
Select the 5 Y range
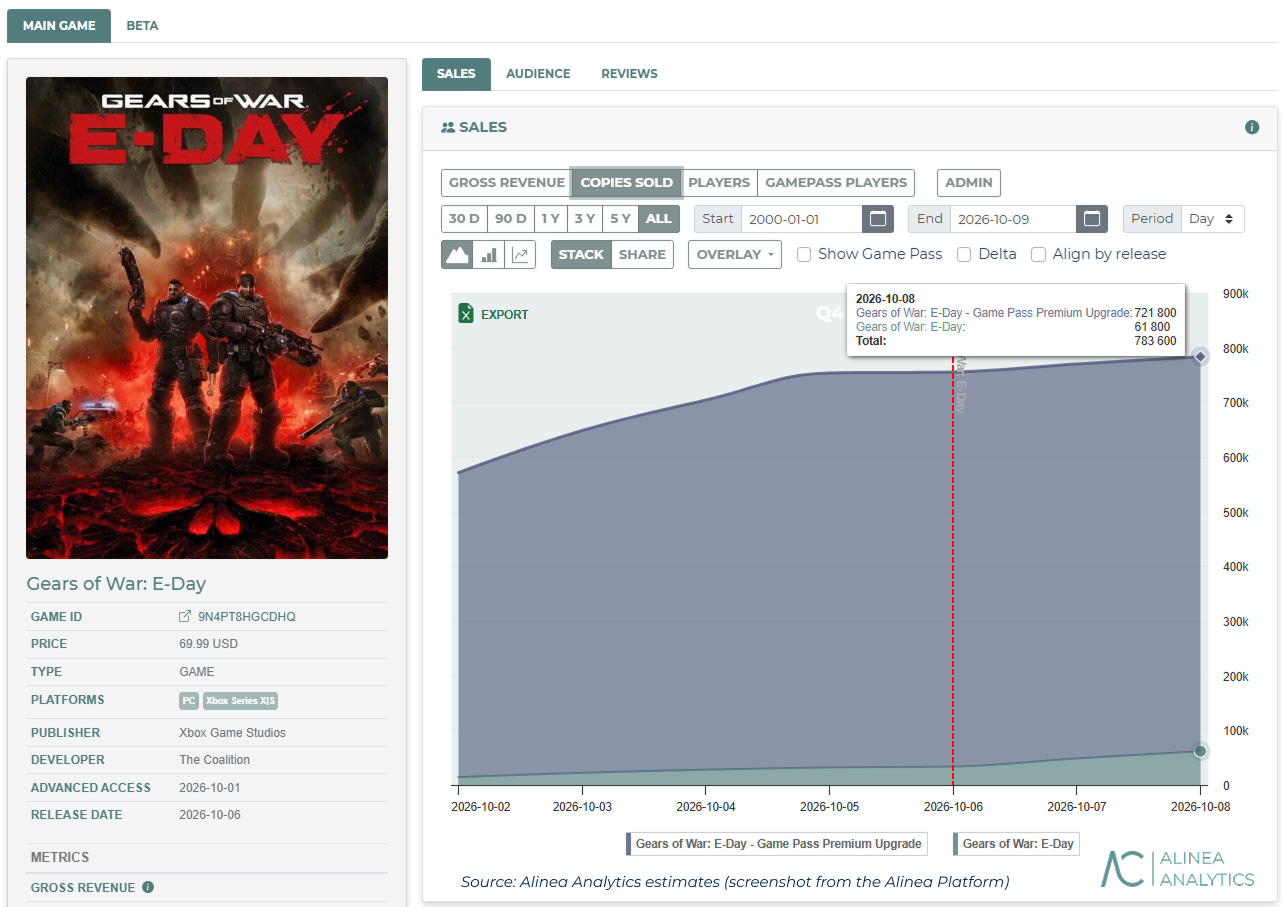[x=620, y=219]
